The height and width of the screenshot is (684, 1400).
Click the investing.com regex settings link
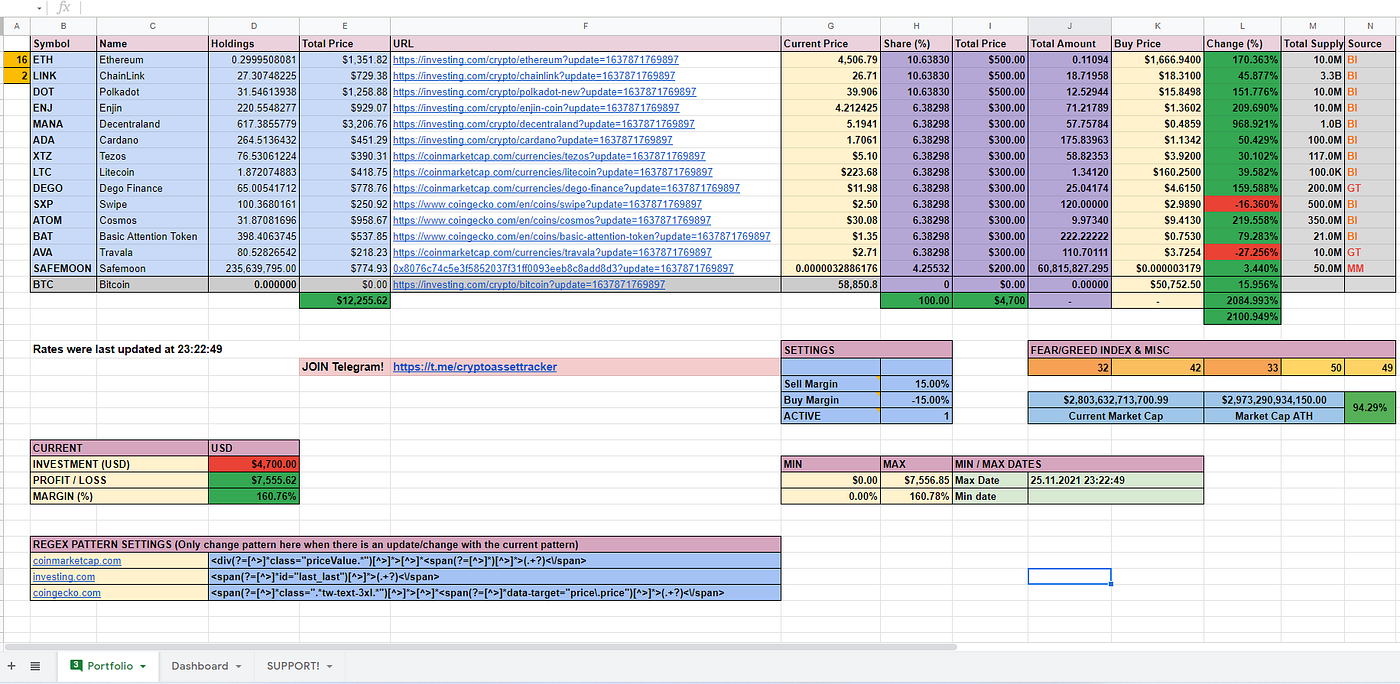click(x=64, y=576)
